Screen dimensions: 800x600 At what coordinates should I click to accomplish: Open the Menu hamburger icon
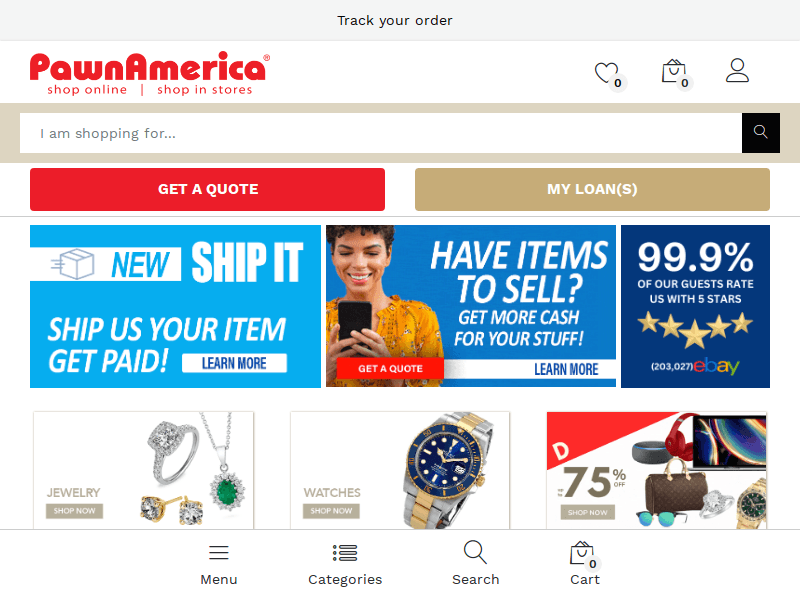pos(218,553)
